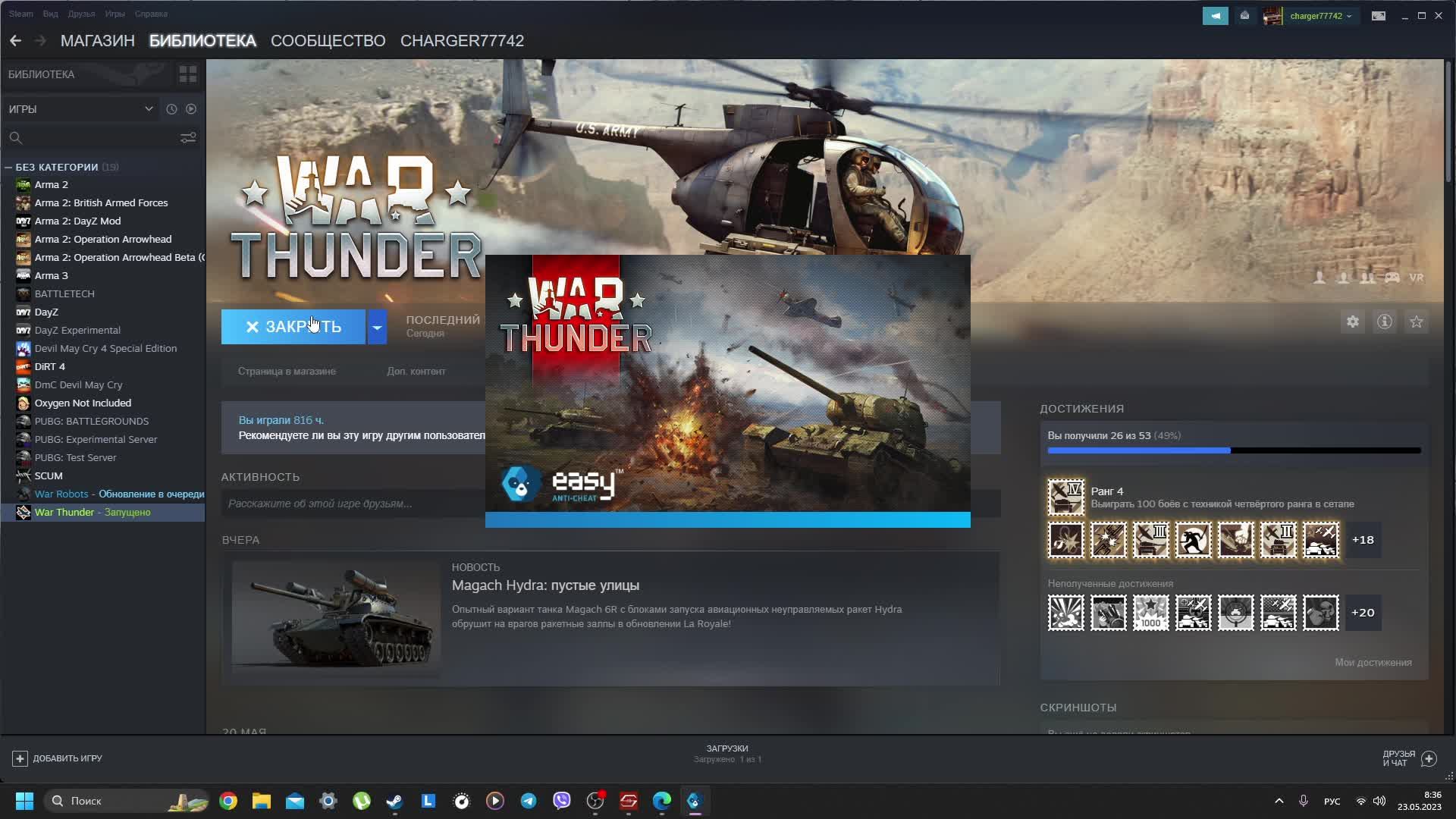The height and width of the screenshot is (819, 1456).
Task: Click the game info icon
Action: 1384,322
